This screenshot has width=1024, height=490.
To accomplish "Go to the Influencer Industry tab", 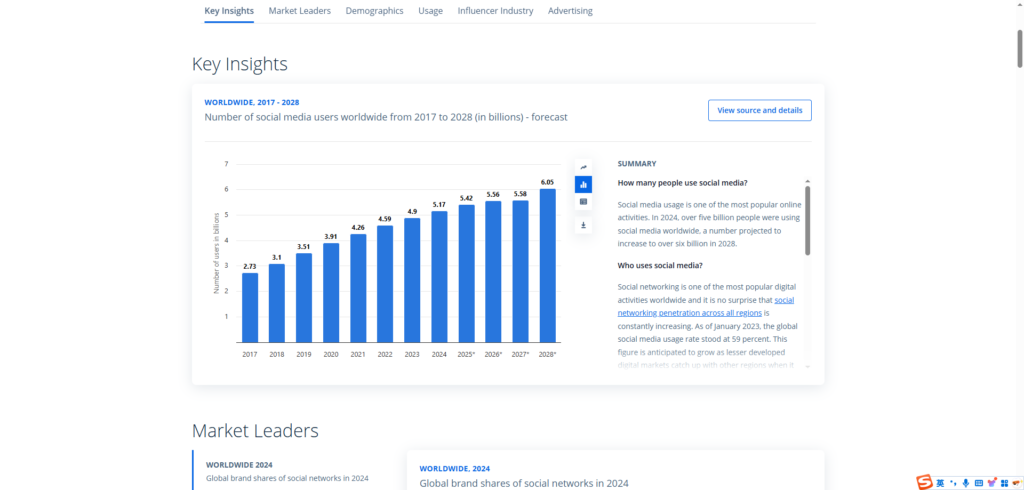I will click(495, 11).
